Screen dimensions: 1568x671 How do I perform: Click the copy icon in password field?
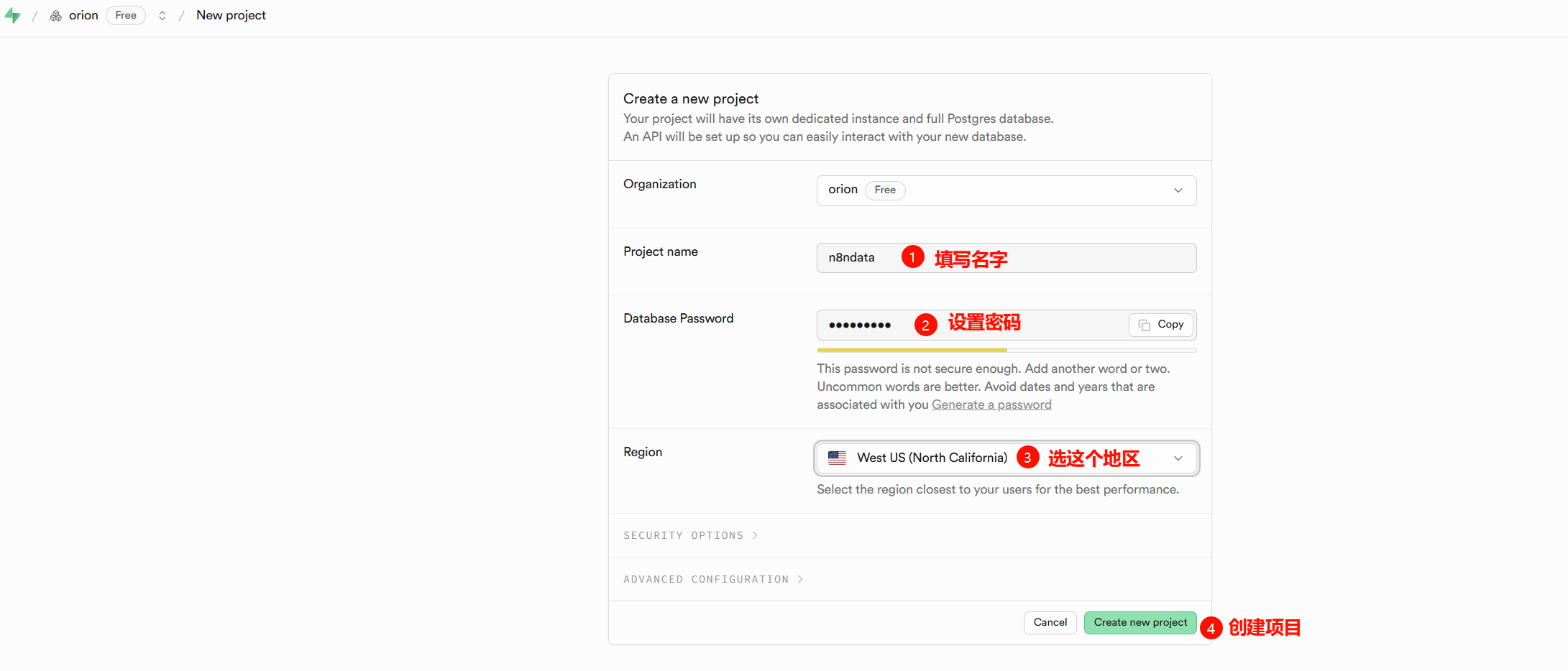(x=1145, y=325)
